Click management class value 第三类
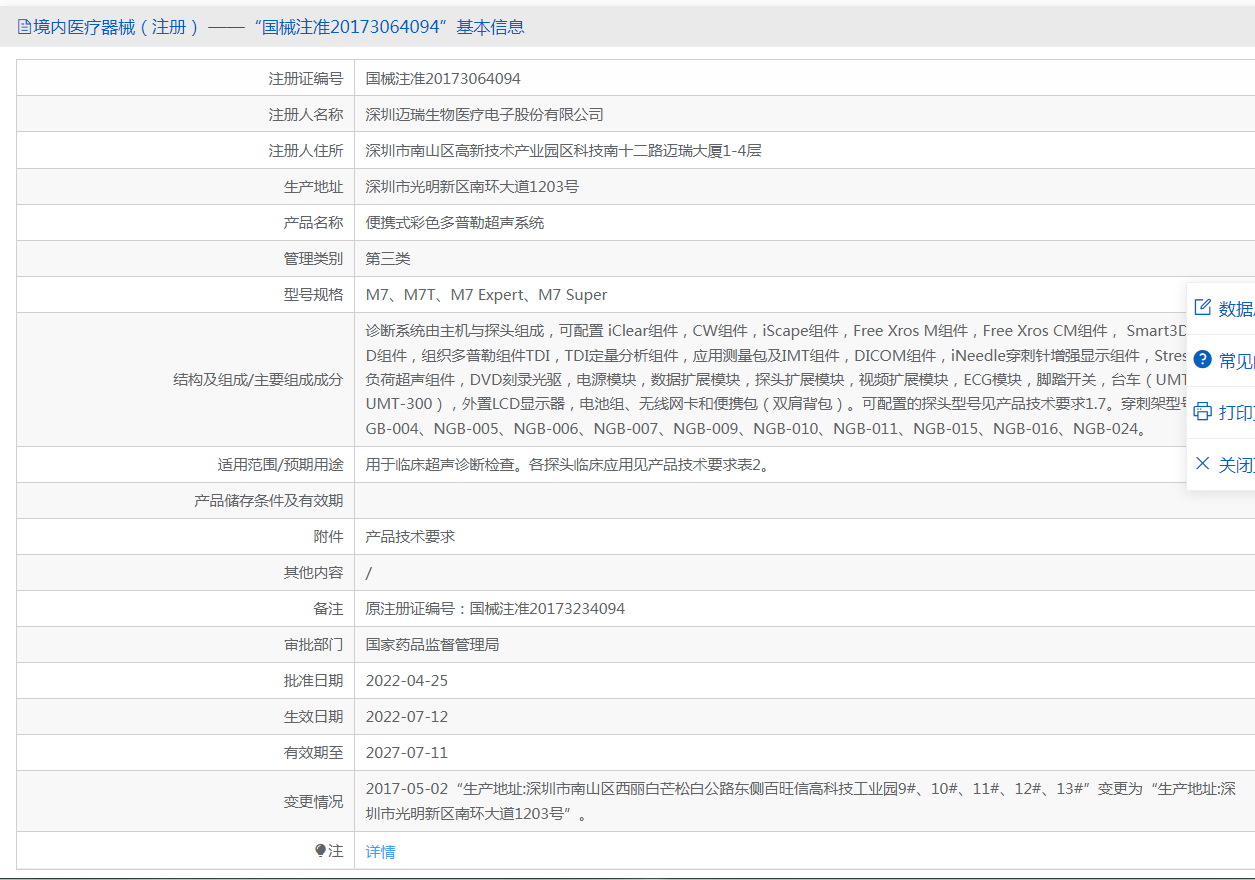 pos(388,259)
